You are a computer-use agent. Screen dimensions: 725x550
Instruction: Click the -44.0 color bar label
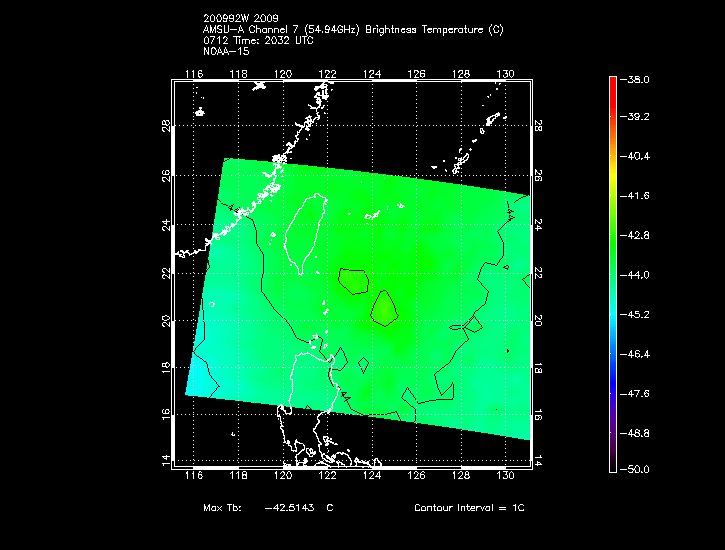638,274
